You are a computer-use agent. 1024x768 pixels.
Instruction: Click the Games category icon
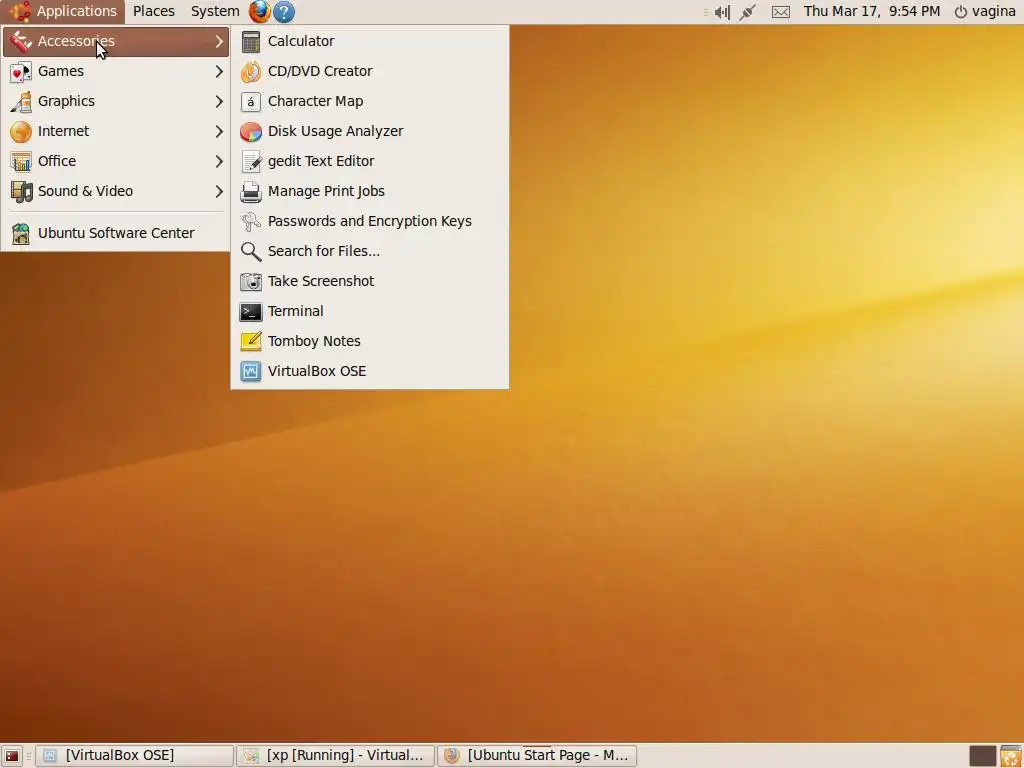click(21, 71)
